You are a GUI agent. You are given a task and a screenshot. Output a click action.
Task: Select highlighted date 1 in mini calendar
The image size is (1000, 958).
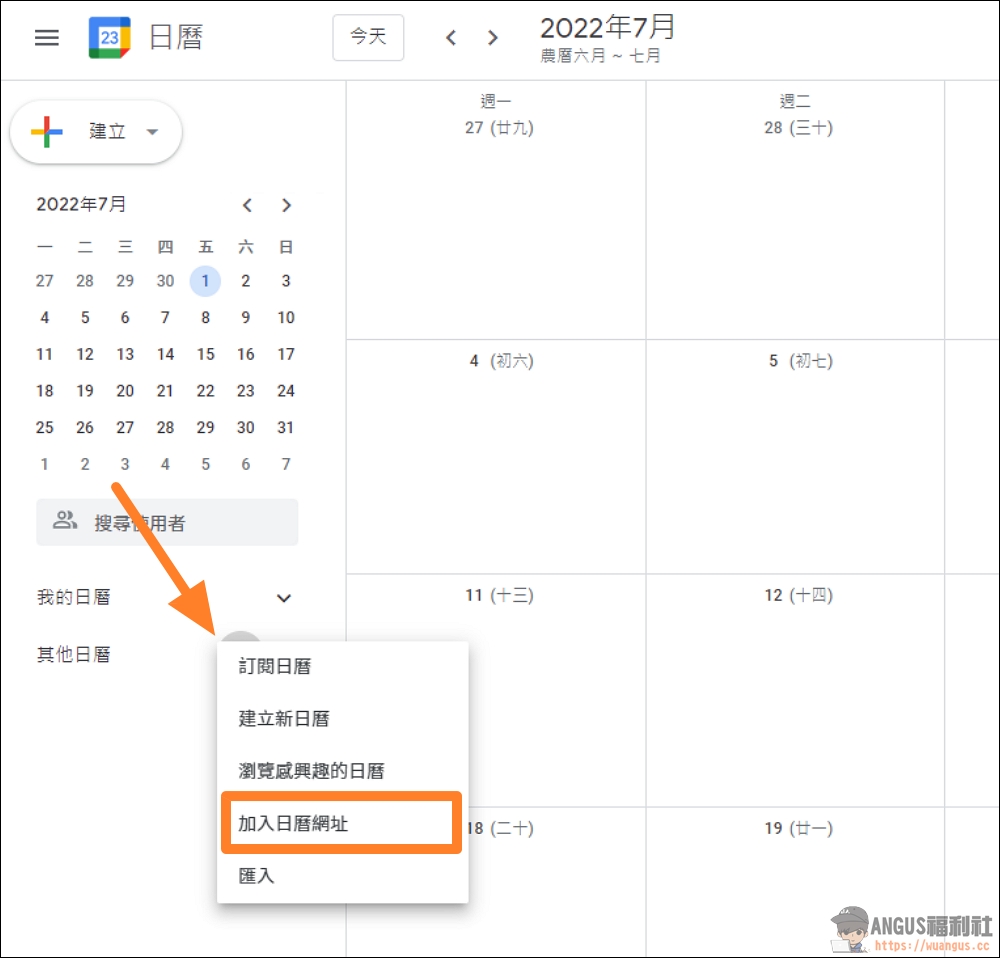click(205, 281)
